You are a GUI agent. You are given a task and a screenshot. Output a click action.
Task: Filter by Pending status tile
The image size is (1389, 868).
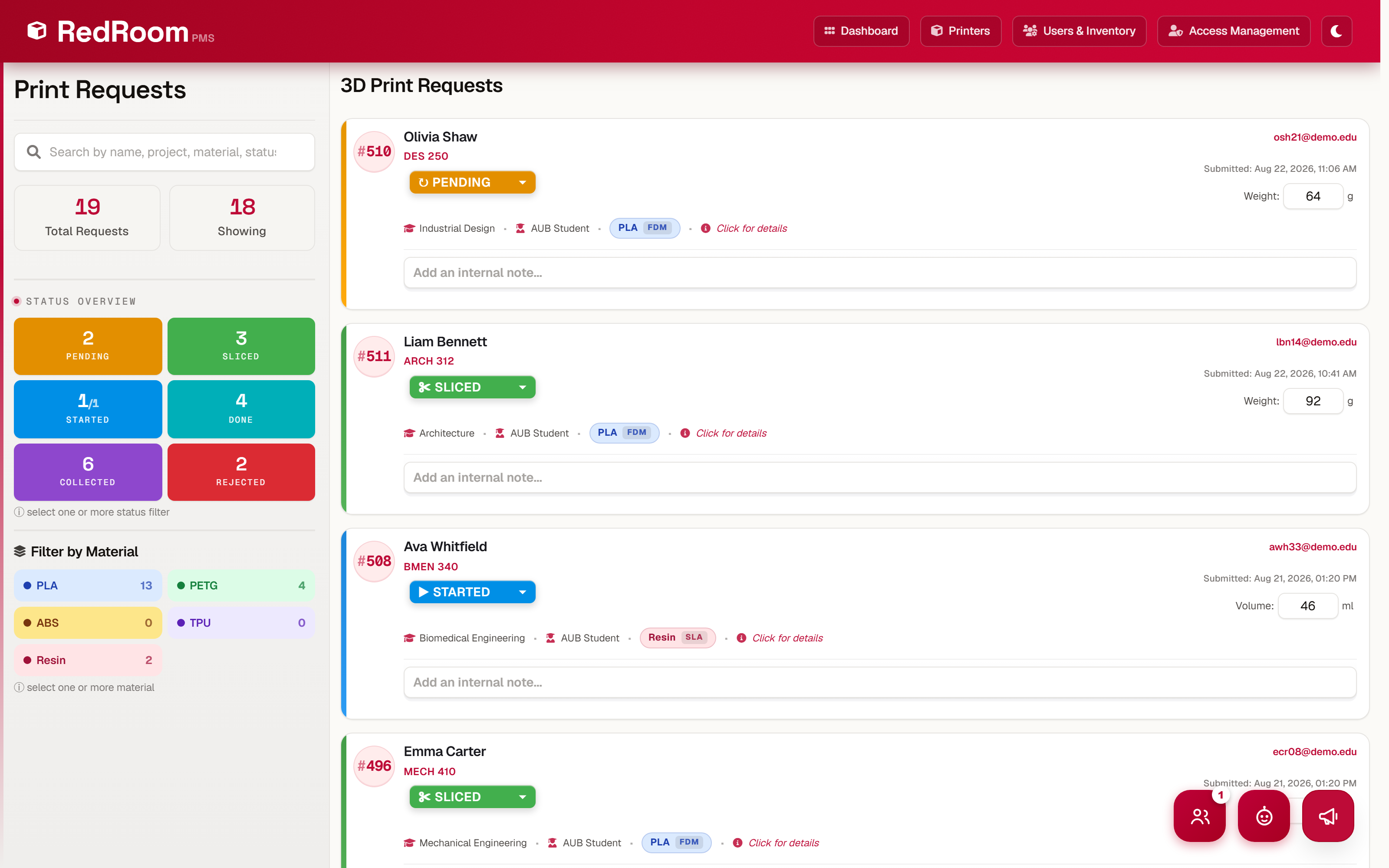[x=88, y=346]
